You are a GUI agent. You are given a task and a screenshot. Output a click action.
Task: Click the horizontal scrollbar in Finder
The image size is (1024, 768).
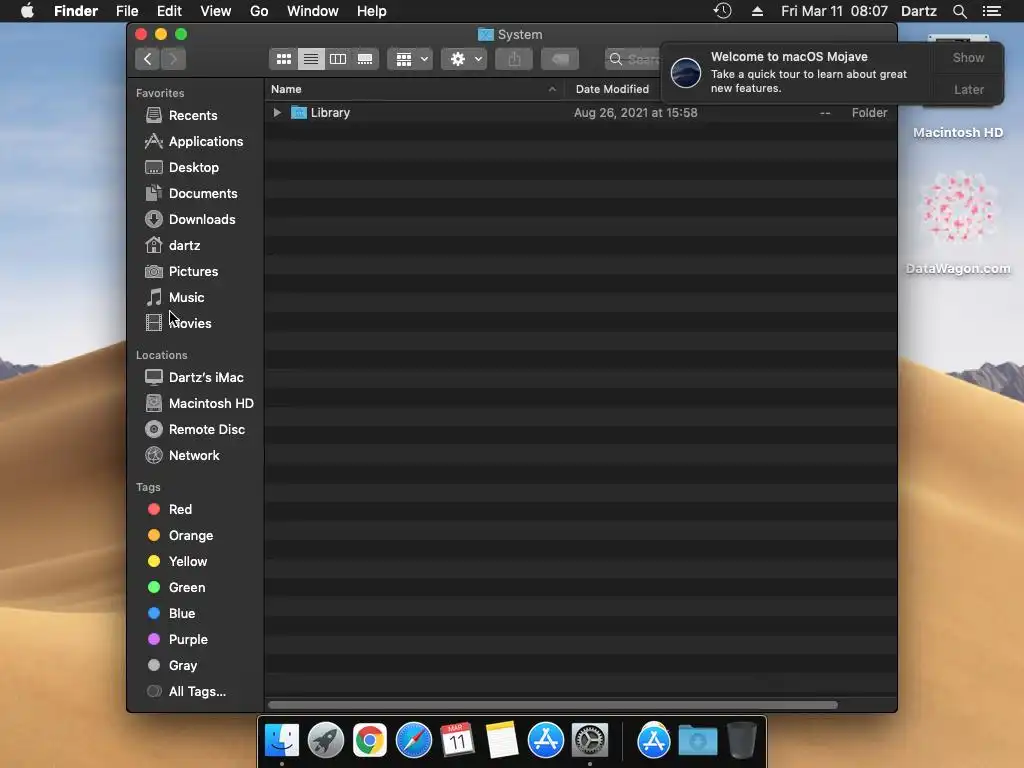552,705
